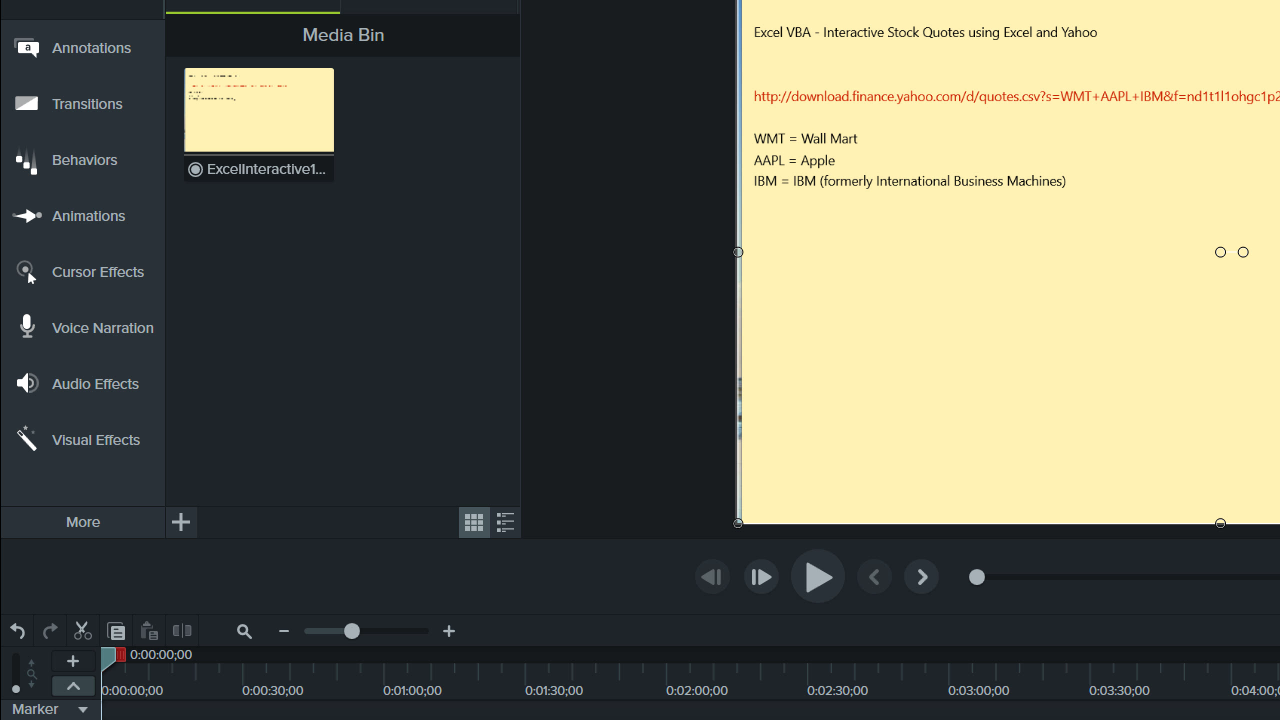Click the split clip icon
The image size is (1280, 720).
(182, 631)
